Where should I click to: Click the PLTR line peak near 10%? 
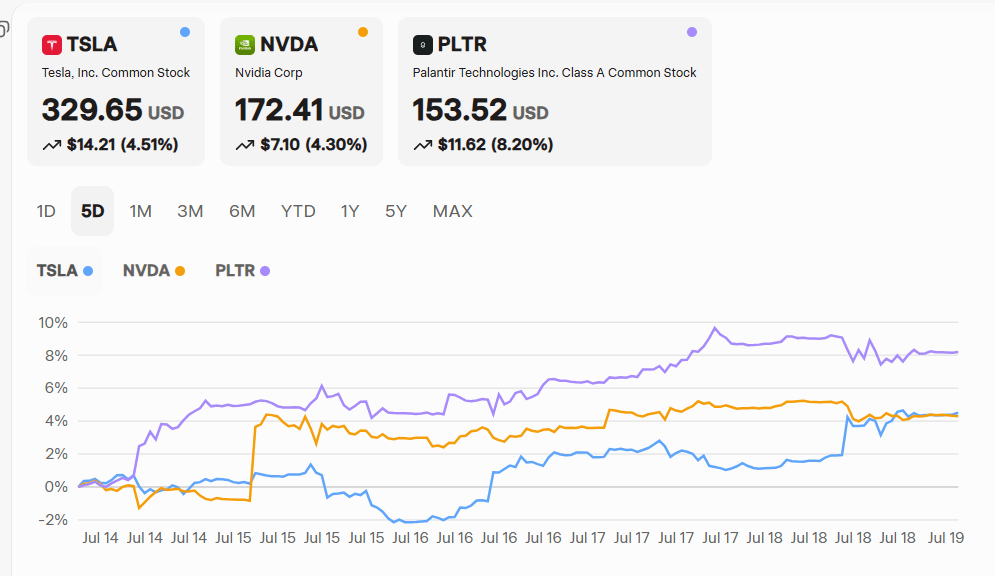[x=715, y=328]
